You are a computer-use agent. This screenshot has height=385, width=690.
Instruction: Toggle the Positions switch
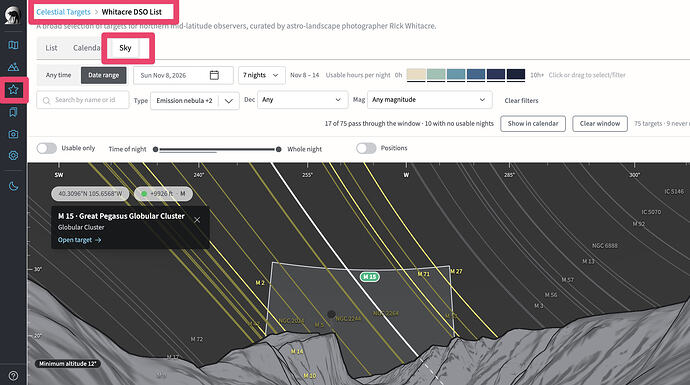point(366,148)
